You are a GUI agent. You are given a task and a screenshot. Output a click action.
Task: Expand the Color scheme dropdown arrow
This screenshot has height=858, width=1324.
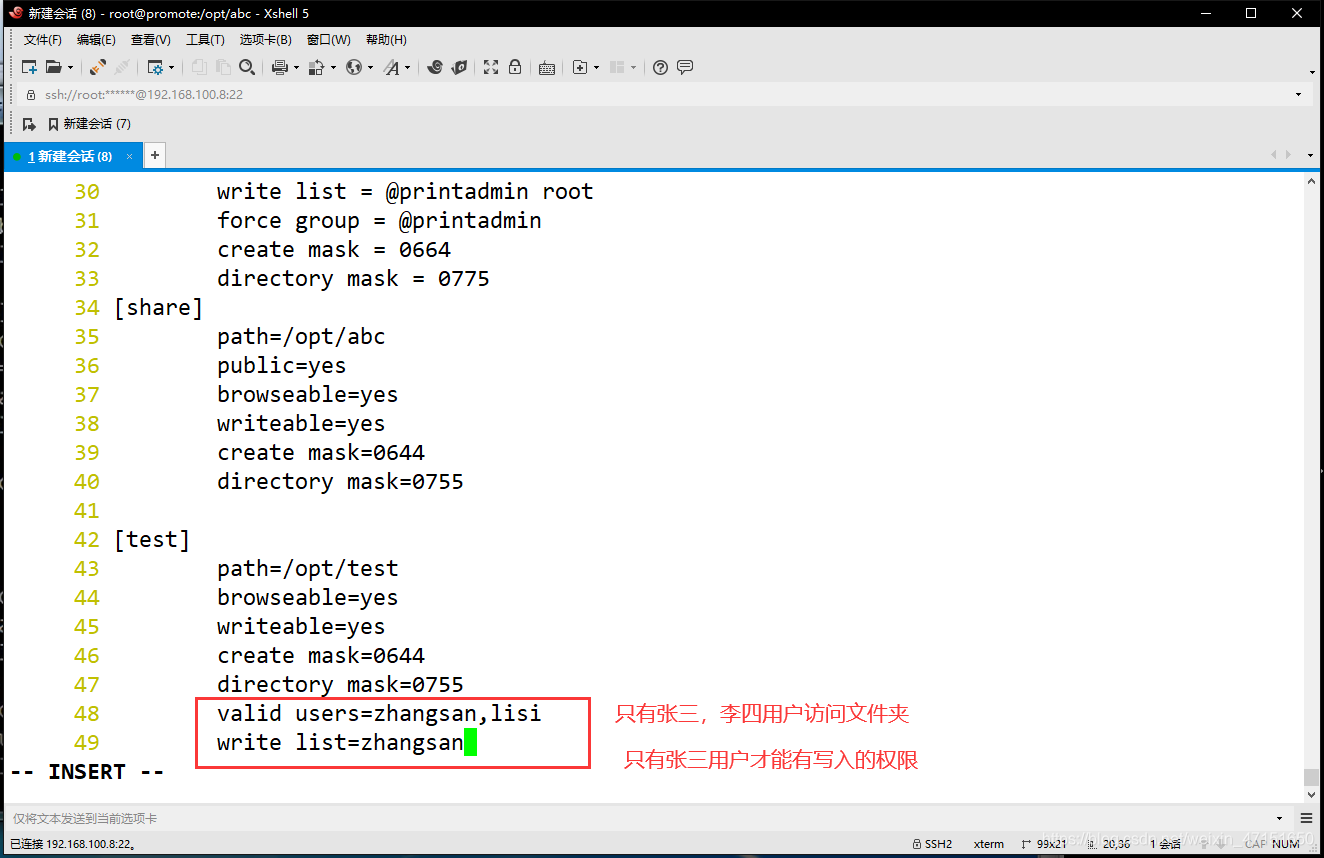tap(333, 68)
